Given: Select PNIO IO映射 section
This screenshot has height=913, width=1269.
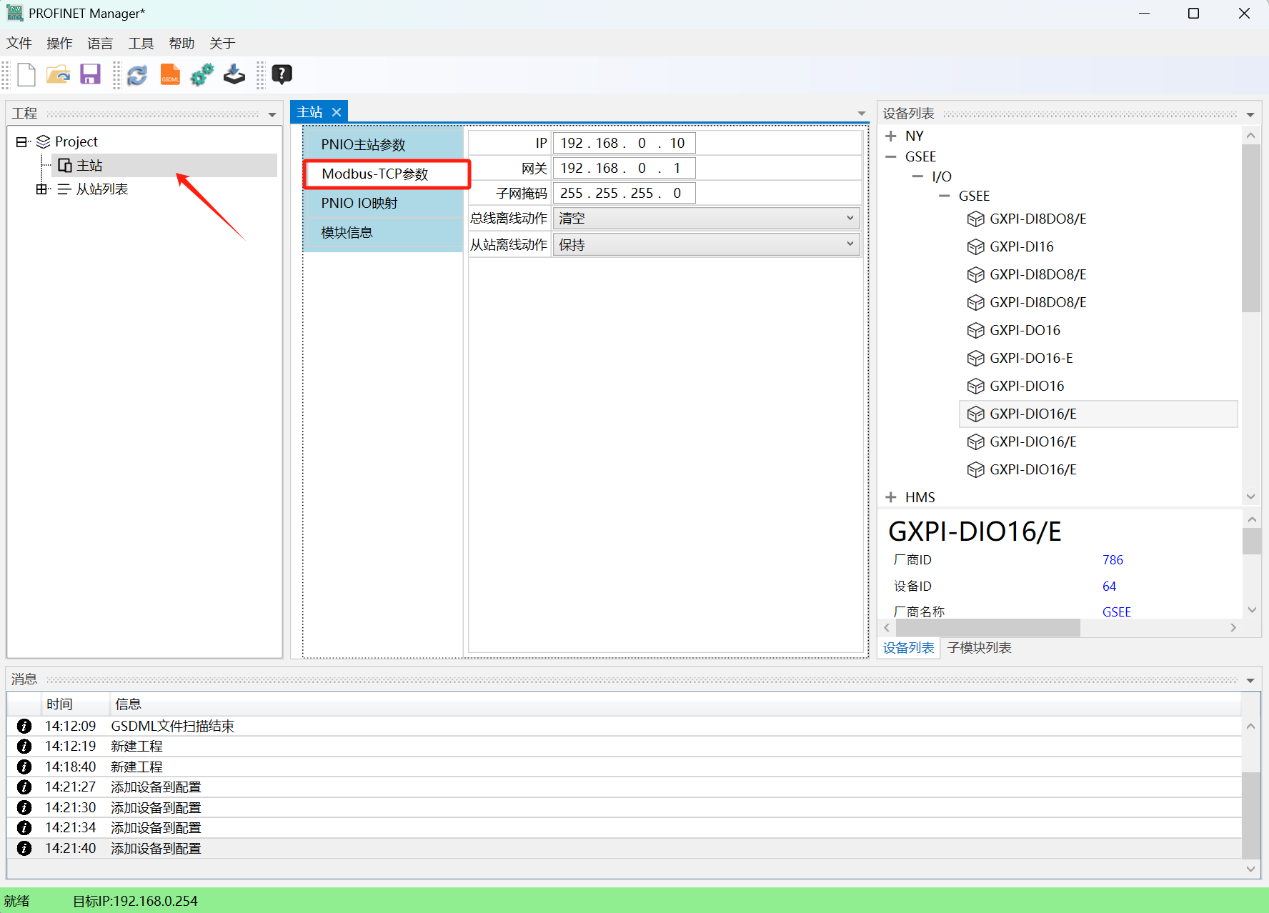Looking at the screenshot, I should (384, 203).
